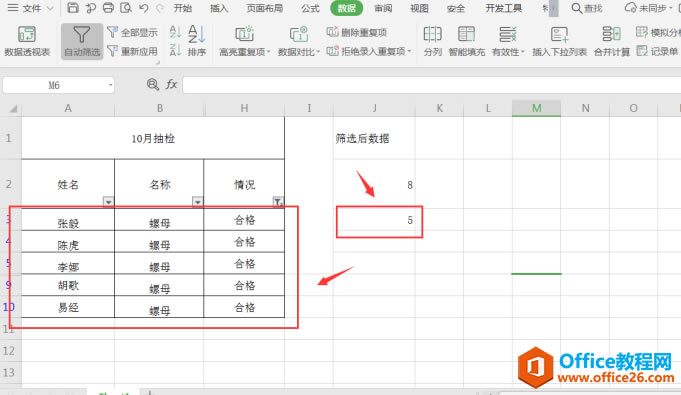Click the zoom magnifier beside fx
This screenshot has width=681, height=395.
pyautogui.click(x=152, y=84)
